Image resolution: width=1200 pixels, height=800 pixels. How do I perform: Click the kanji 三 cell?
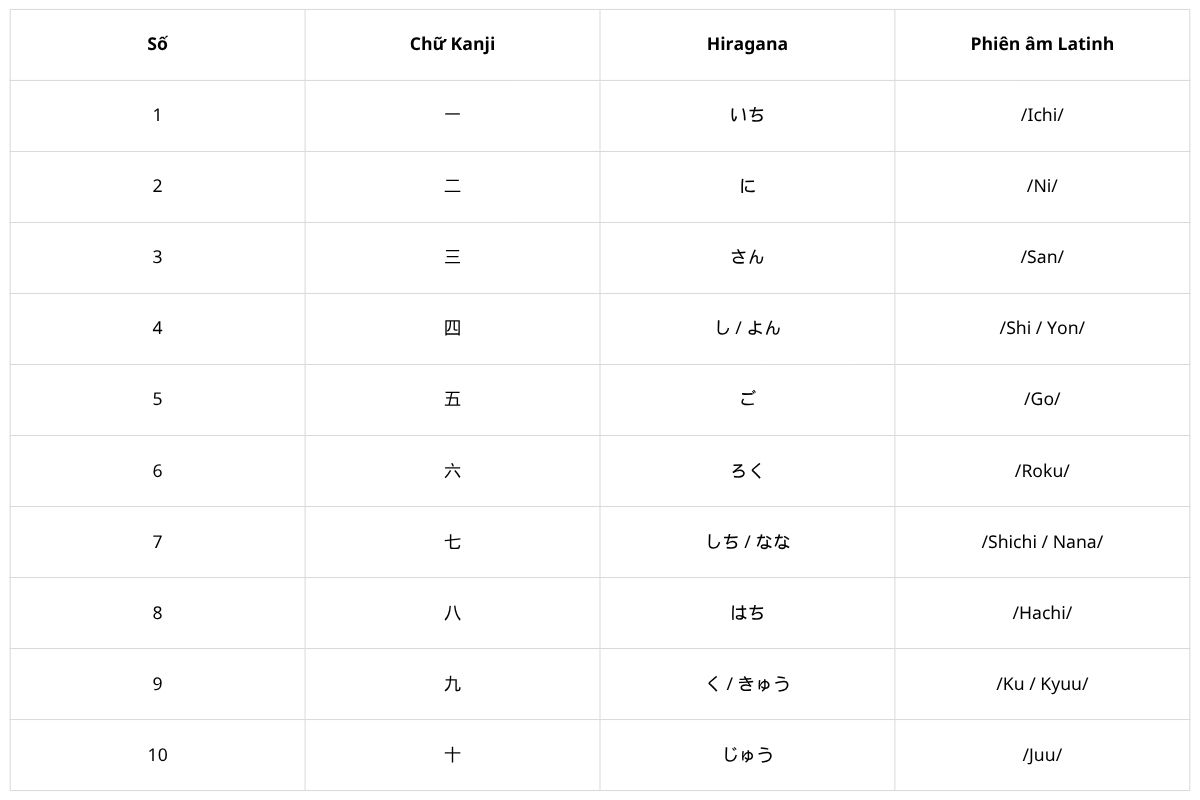tap(452, 258)
